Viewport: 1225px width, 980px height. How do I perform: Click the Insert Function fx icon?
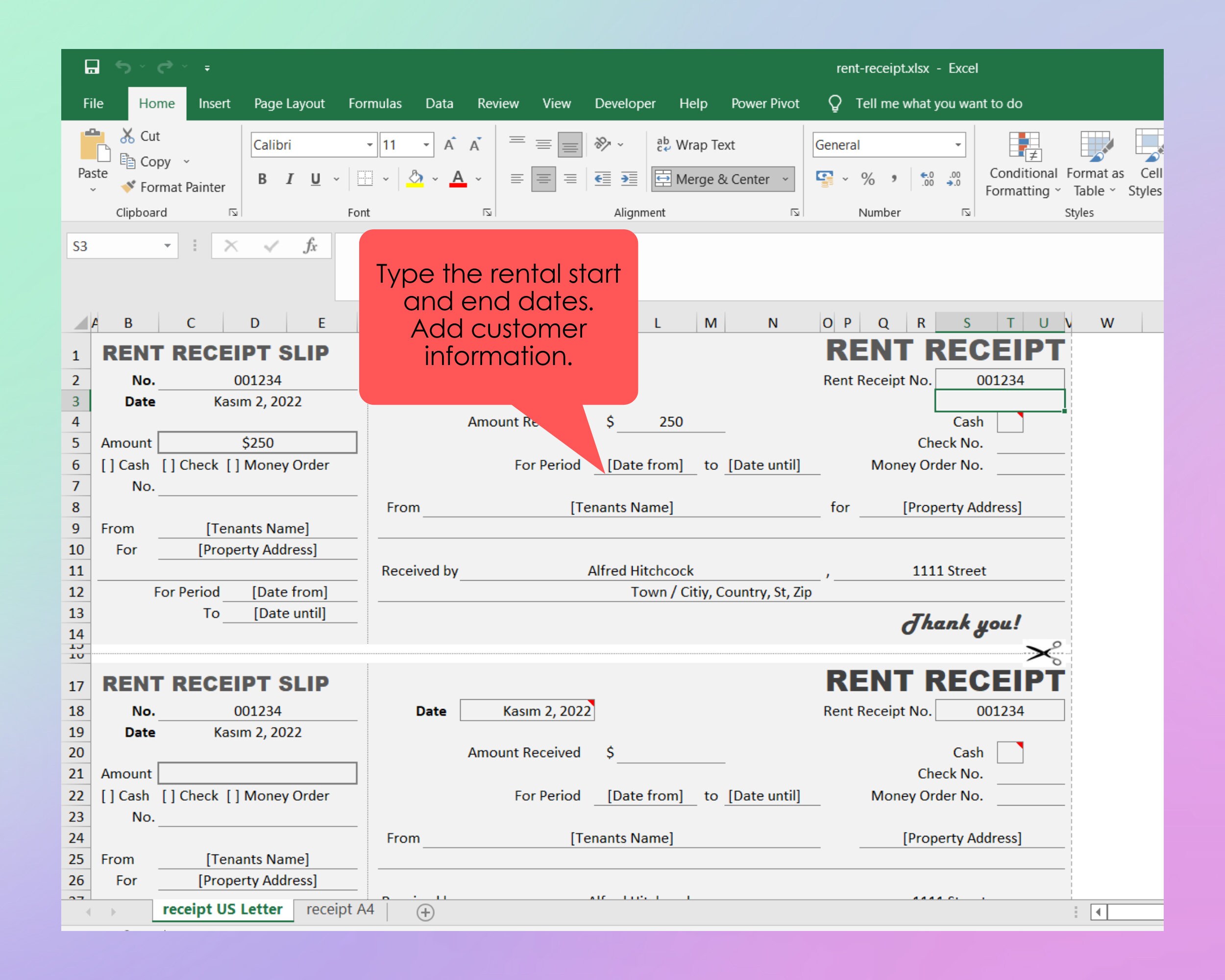[310, 245]
